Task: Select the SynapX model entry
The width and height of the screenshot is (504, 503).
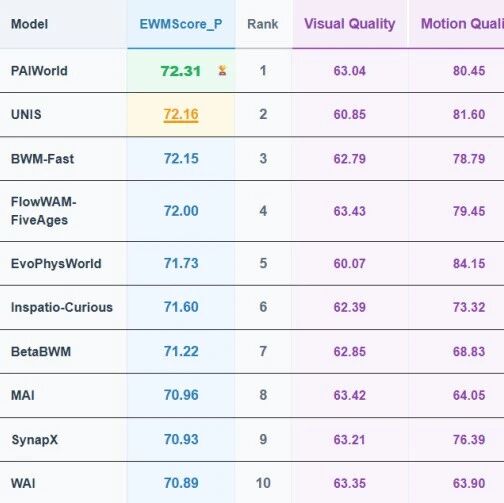Action: (35, 440)
